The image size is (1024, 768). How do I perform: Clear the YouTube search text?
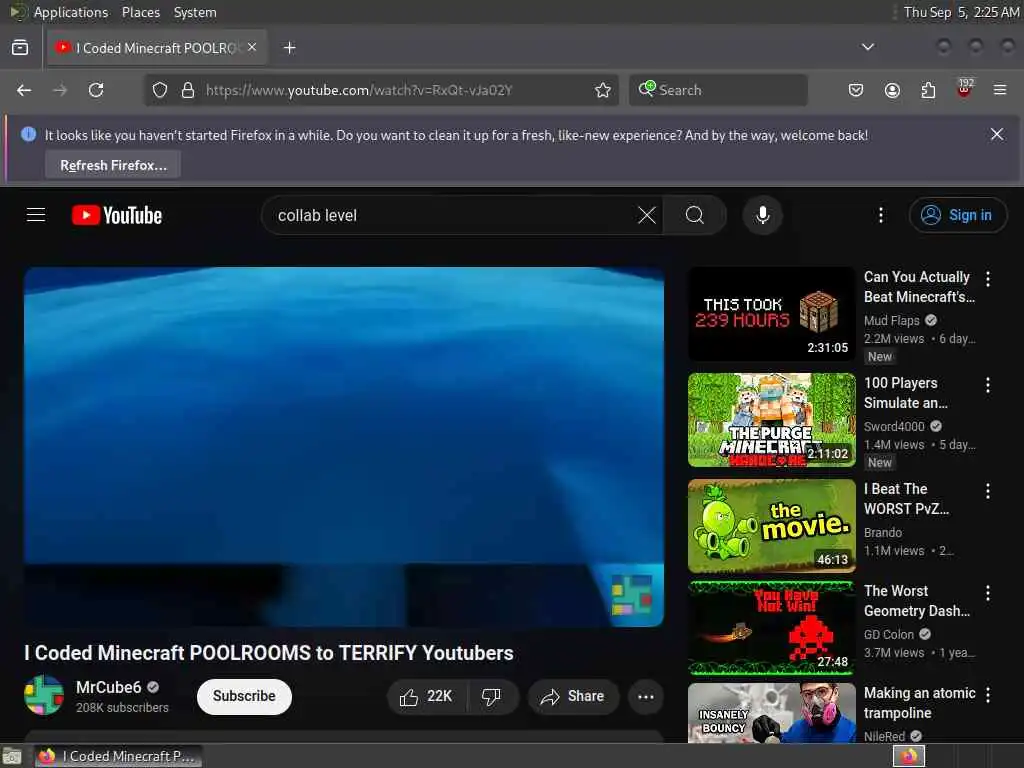(x=647, y=215)
